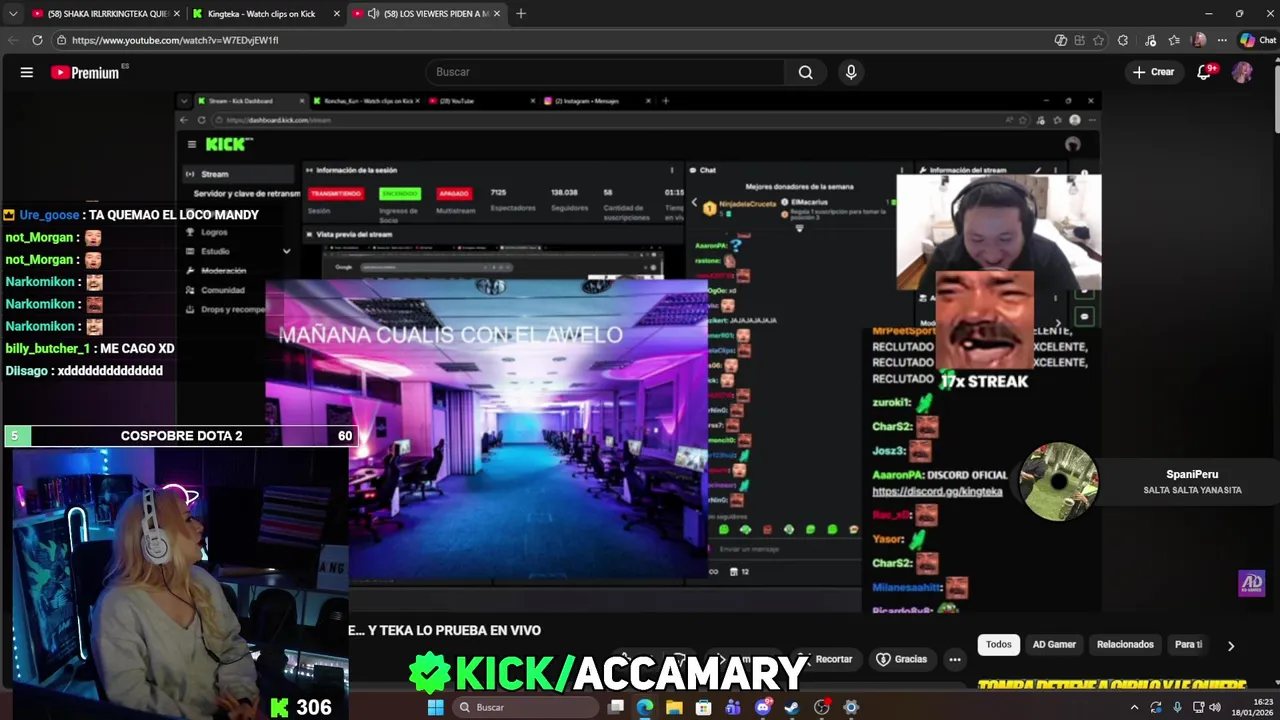The image size is (1280, 720).
Task: Click the Gracias super thanks button
Action: coord(902,659)
